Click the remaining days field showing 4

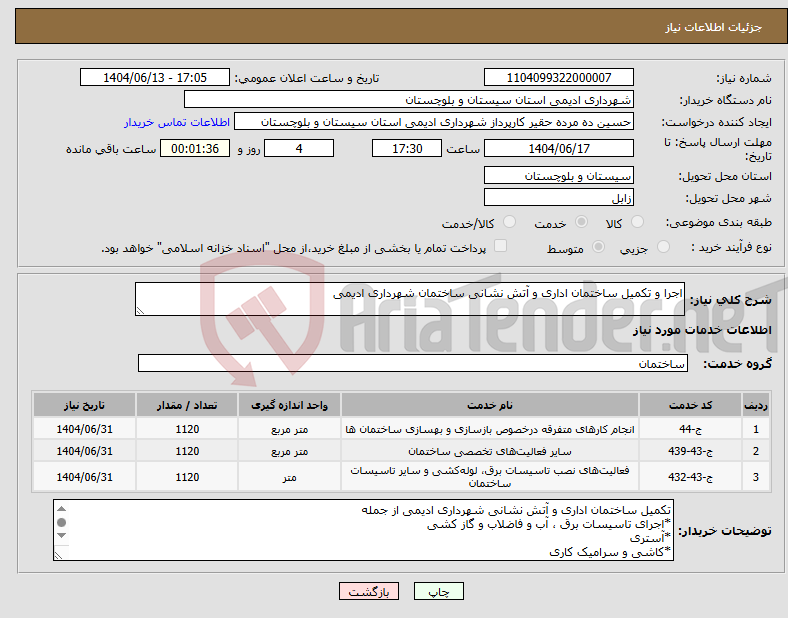299,148
